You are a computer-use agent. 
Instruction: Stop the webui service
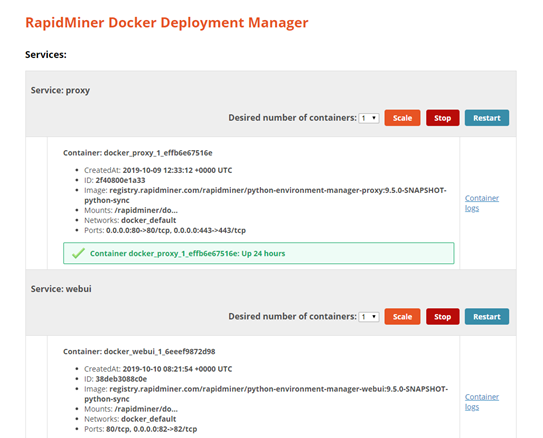tap(443, 316)
